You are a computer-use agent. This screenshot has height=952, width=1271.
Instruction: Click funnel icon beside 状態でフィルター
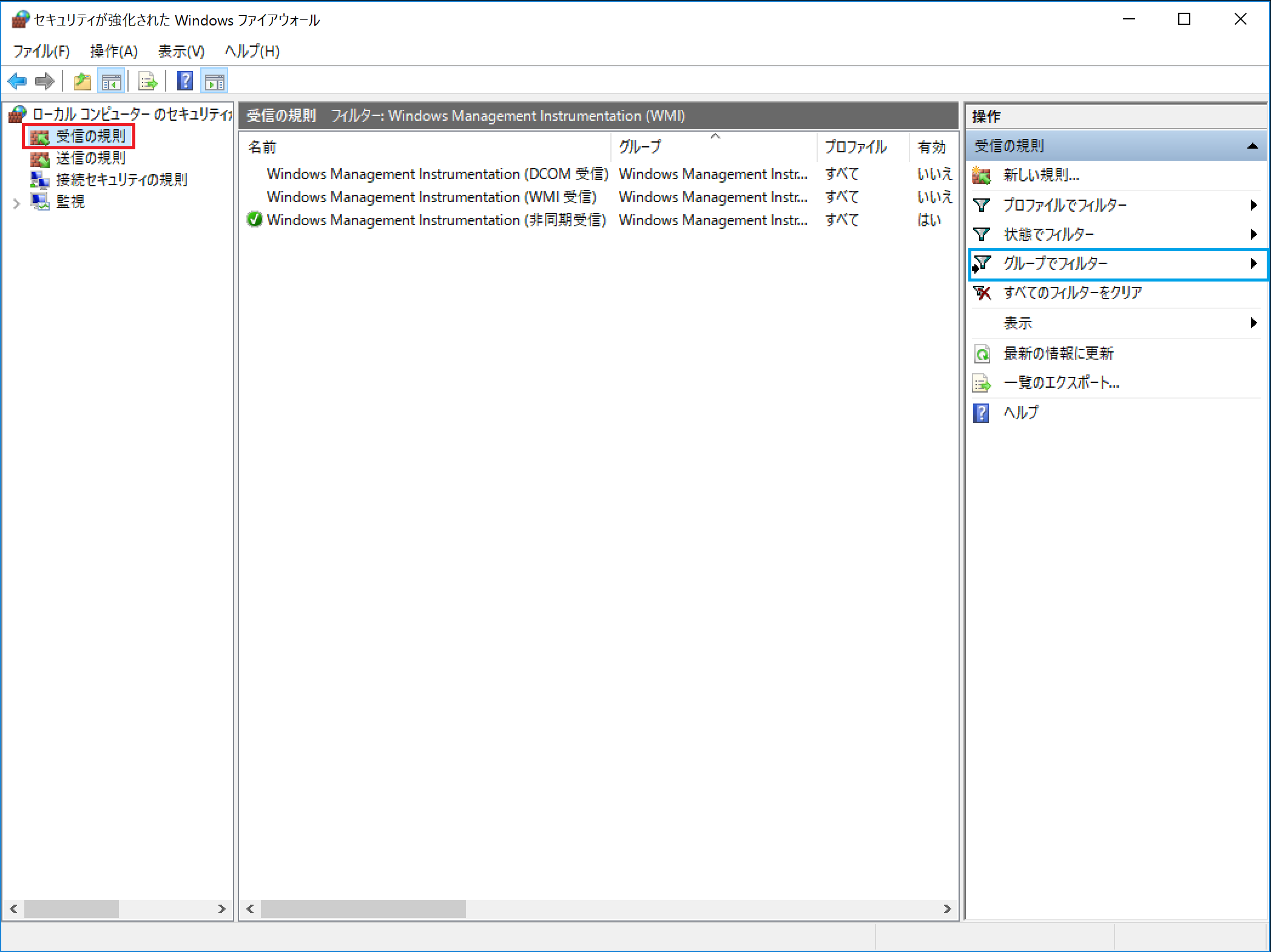pyautogui.click(x=982, y=234)
